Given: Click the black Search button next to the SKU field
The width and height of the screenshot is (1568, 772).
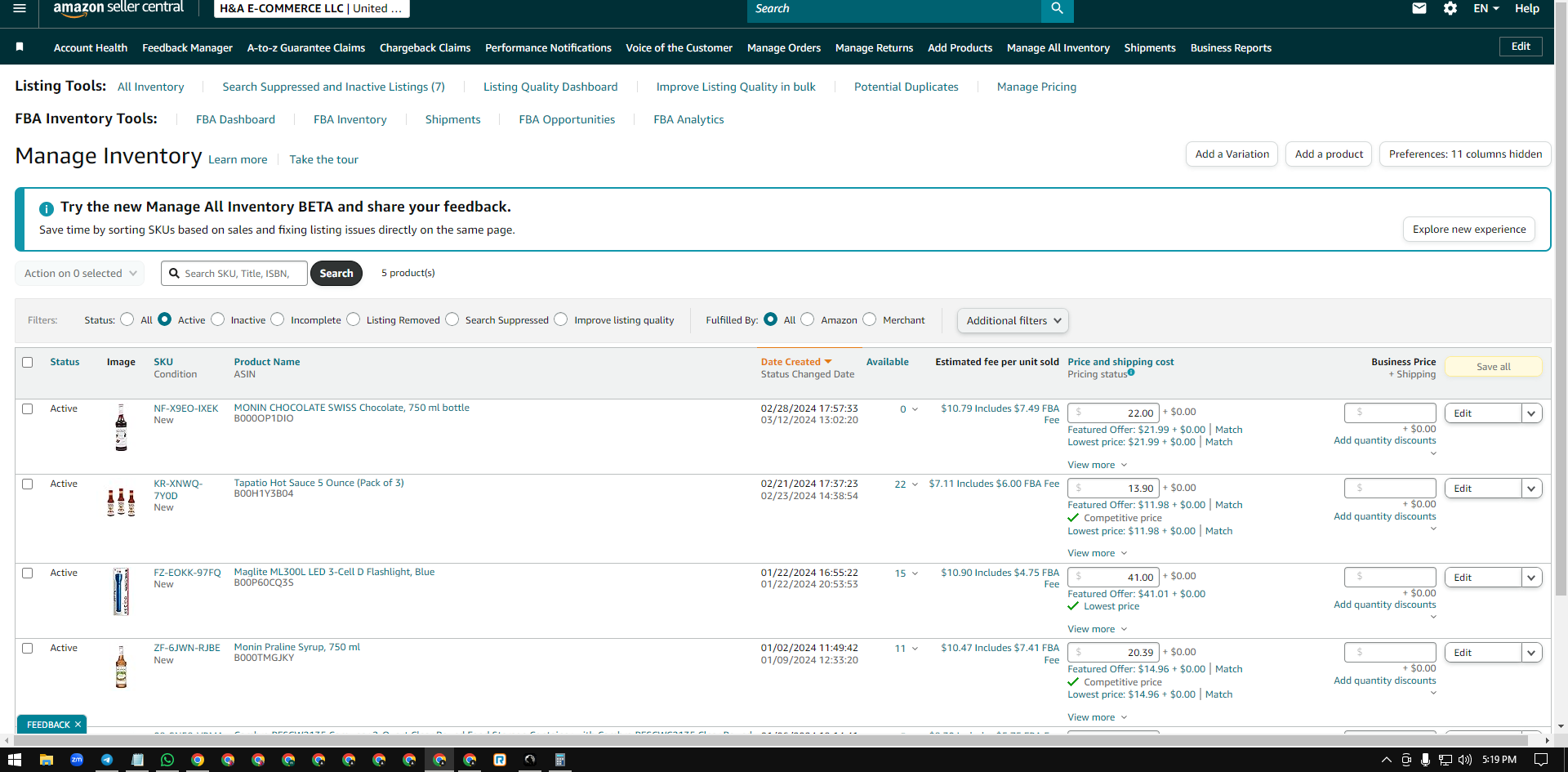Looking at the screenshot, I should pos(336,273).
